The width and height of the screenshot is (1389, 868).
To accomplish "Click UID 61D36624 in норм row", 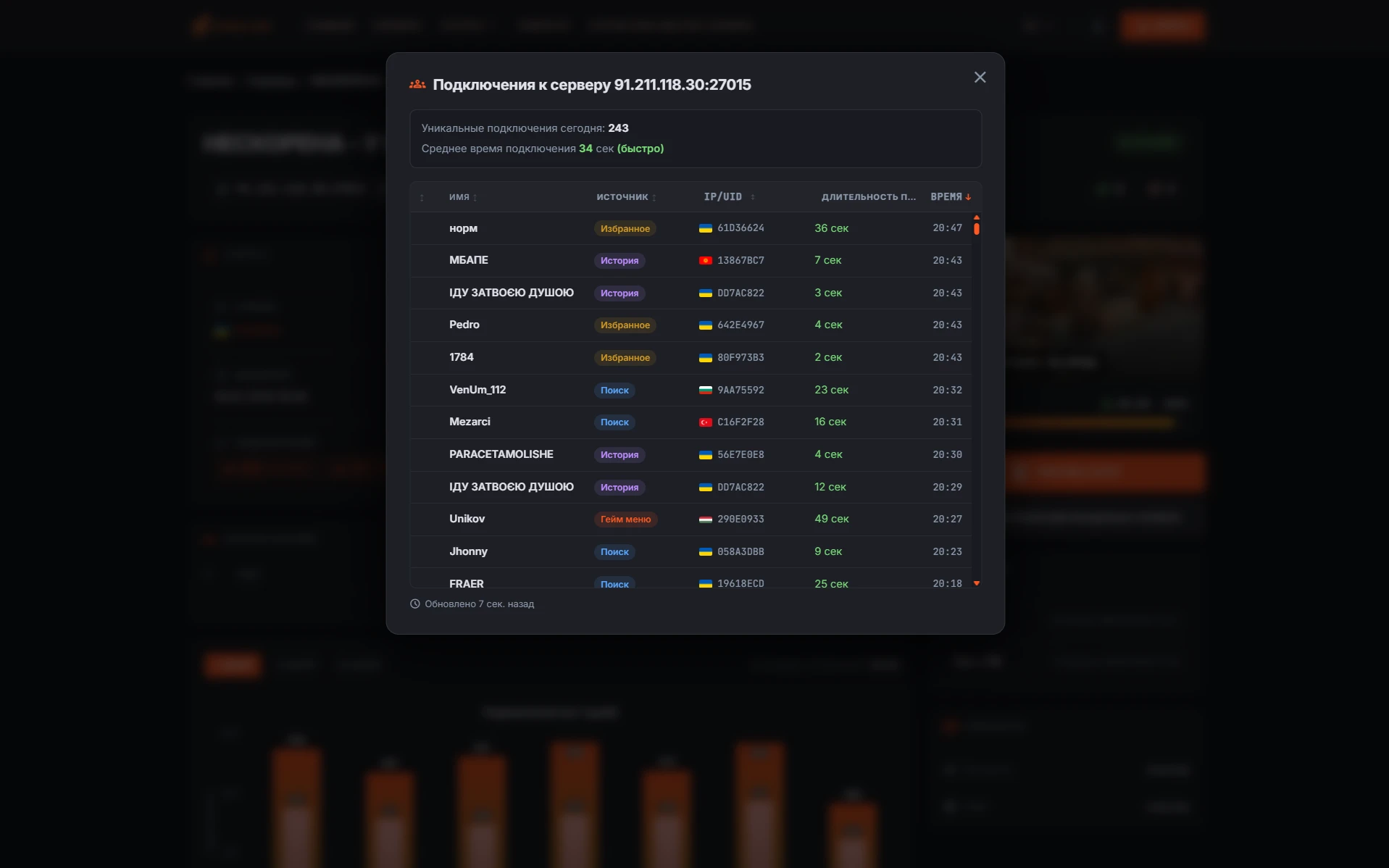I will coord(741,228).
